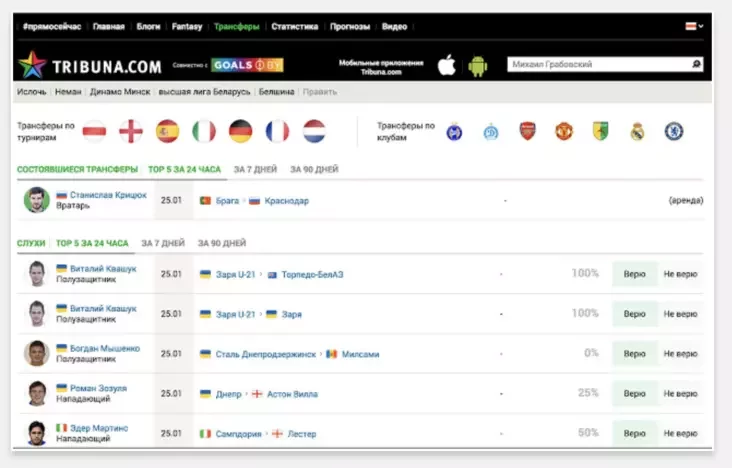The height and width of the screenshot is (468, 732).
Task: Open the #прямосейчас menu item
Action: [52, 27]
